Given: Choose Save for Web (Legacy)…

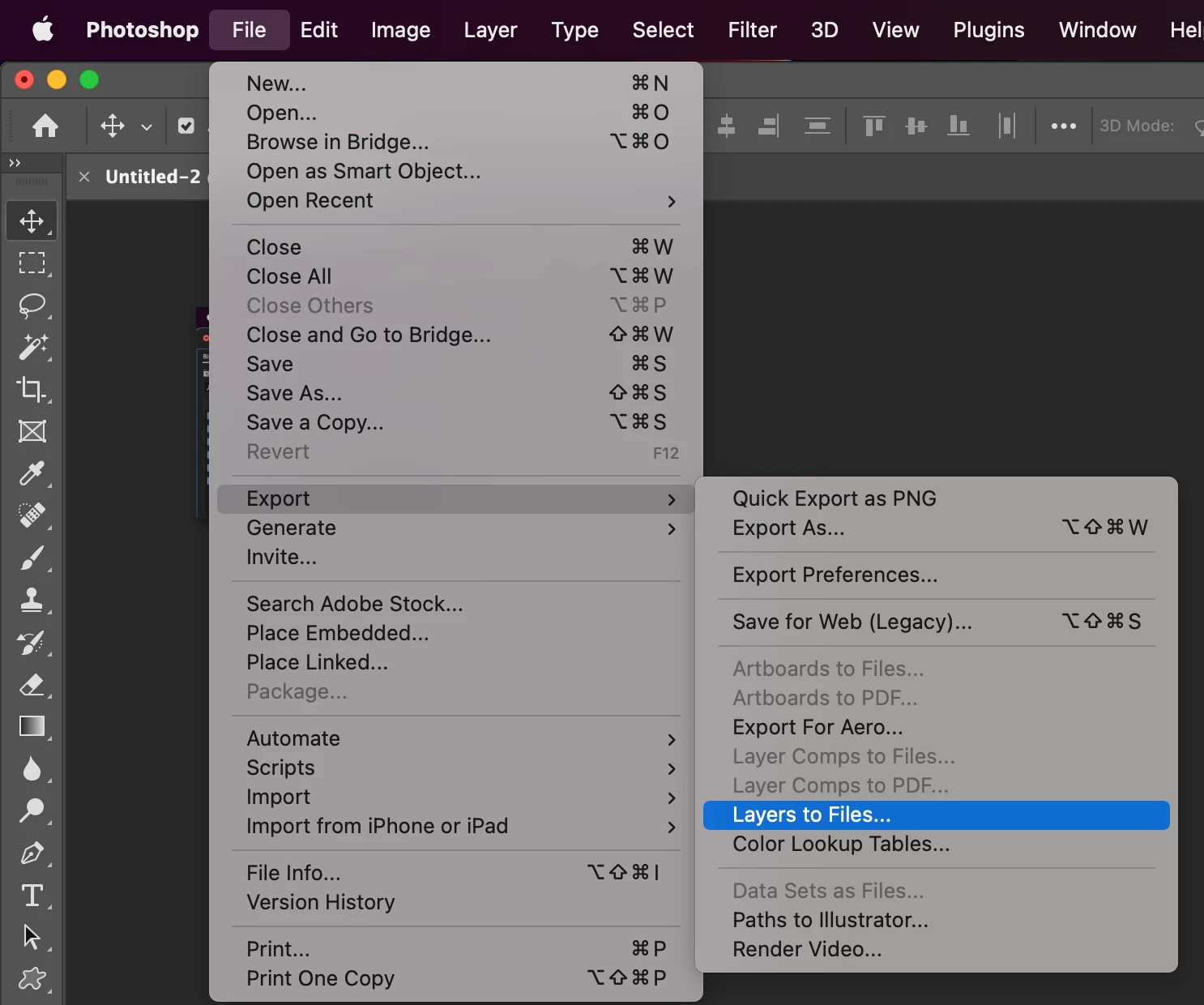Looking at the screenshot, I should [937, 622].
